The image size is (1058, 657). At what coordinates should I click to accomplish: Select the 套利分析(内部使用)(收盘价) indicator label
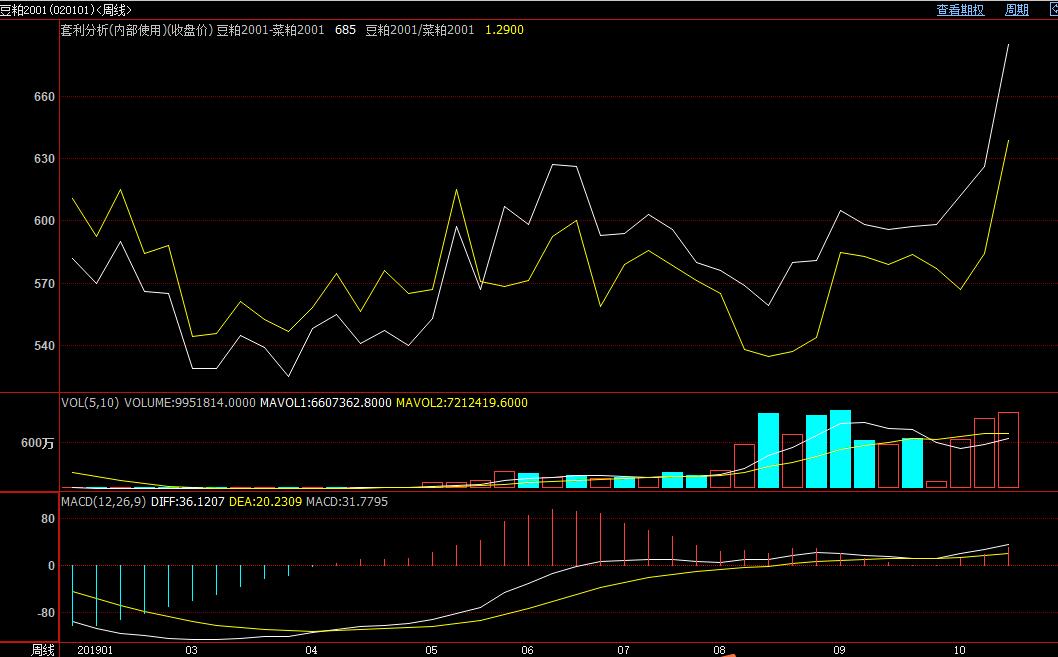click(x=137, y=30)
